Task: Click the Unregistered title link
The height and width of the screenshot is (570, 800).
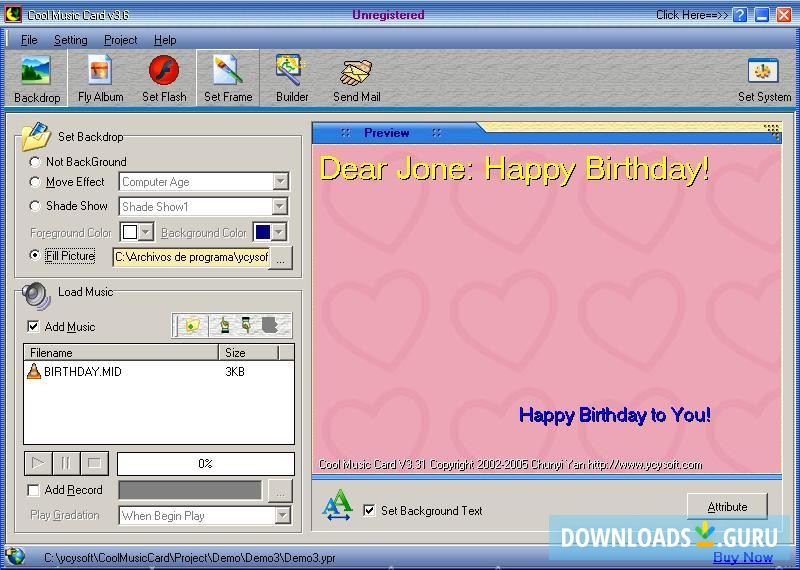Action: 388,15
